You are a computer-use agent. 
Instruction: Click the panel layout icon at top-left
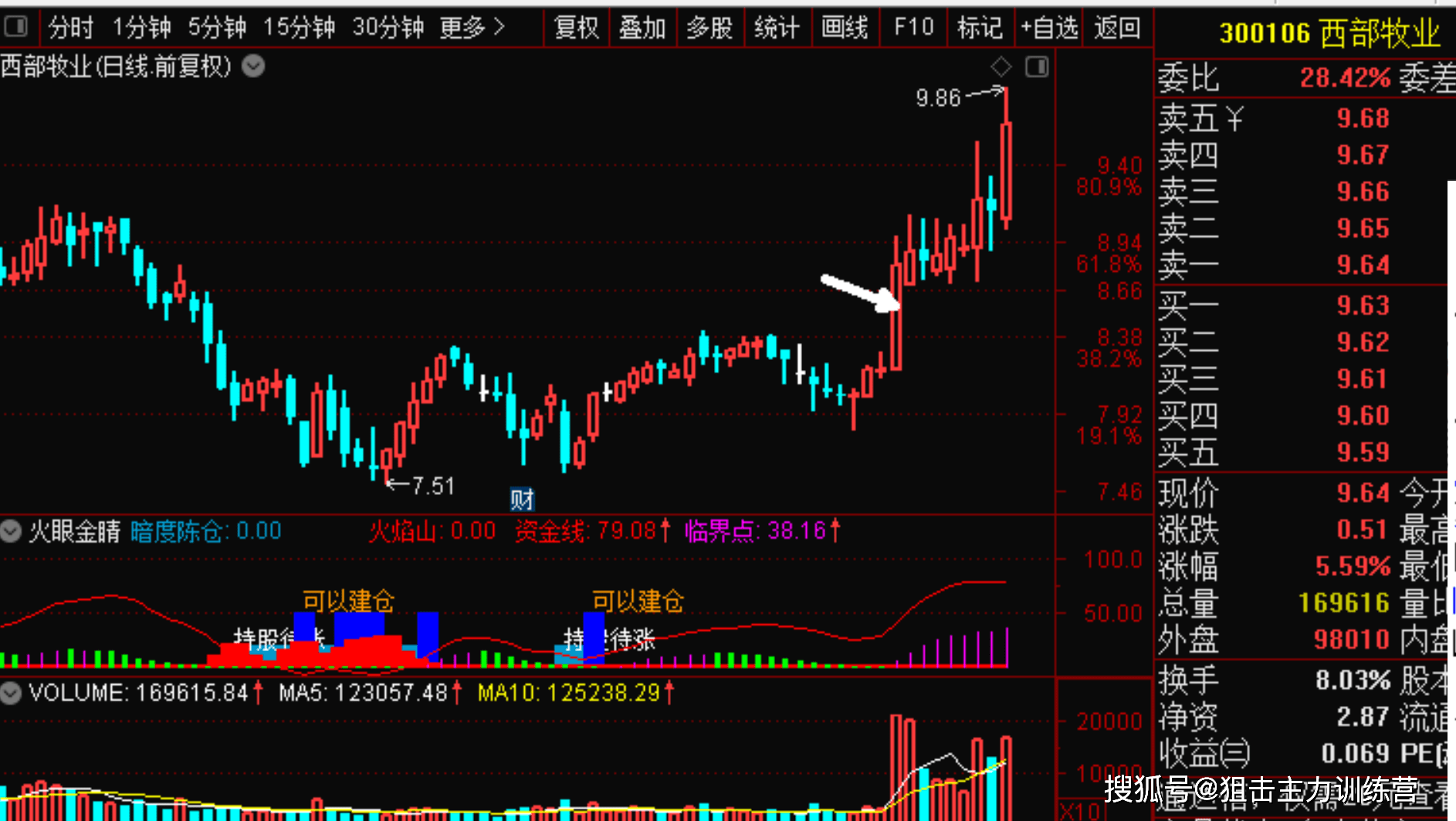tap(15, 28)
